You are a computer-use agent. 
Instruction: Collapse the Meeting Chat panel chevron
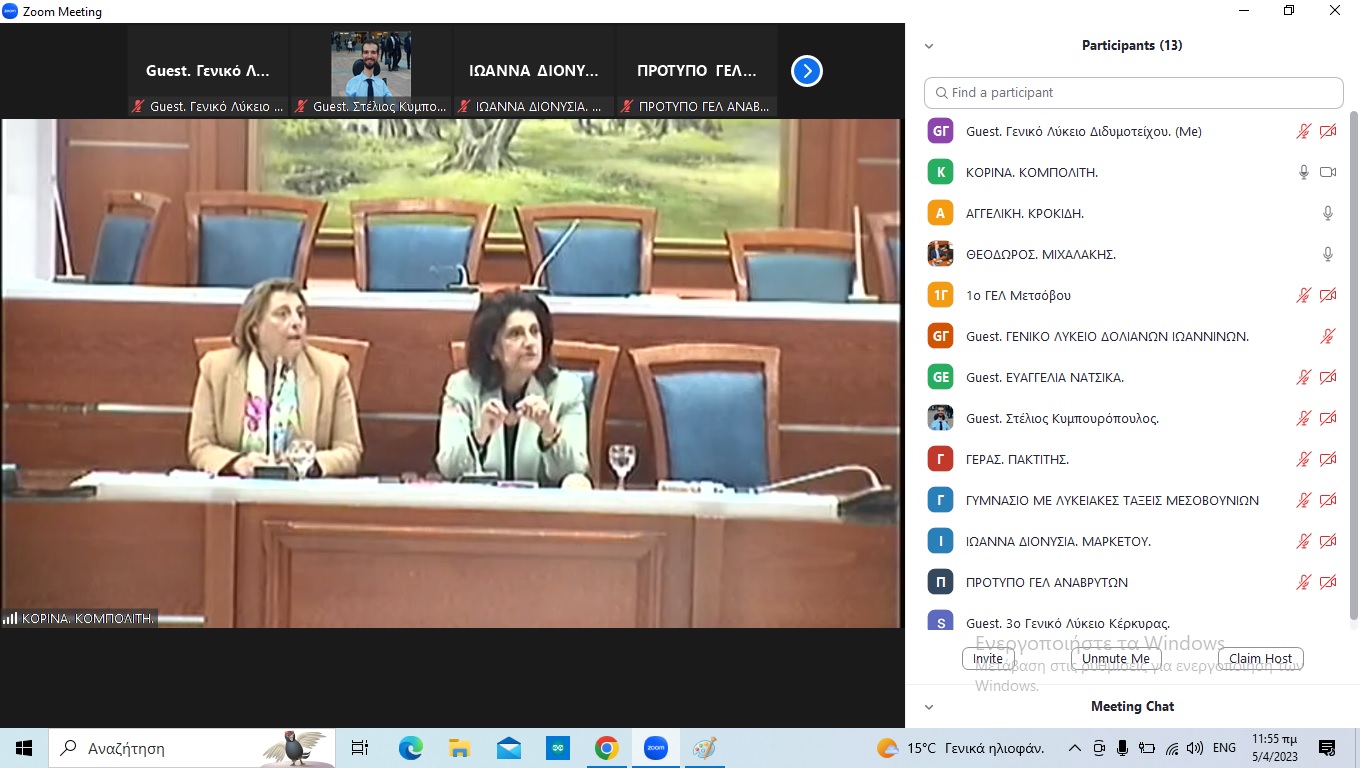tap(929, 707)
